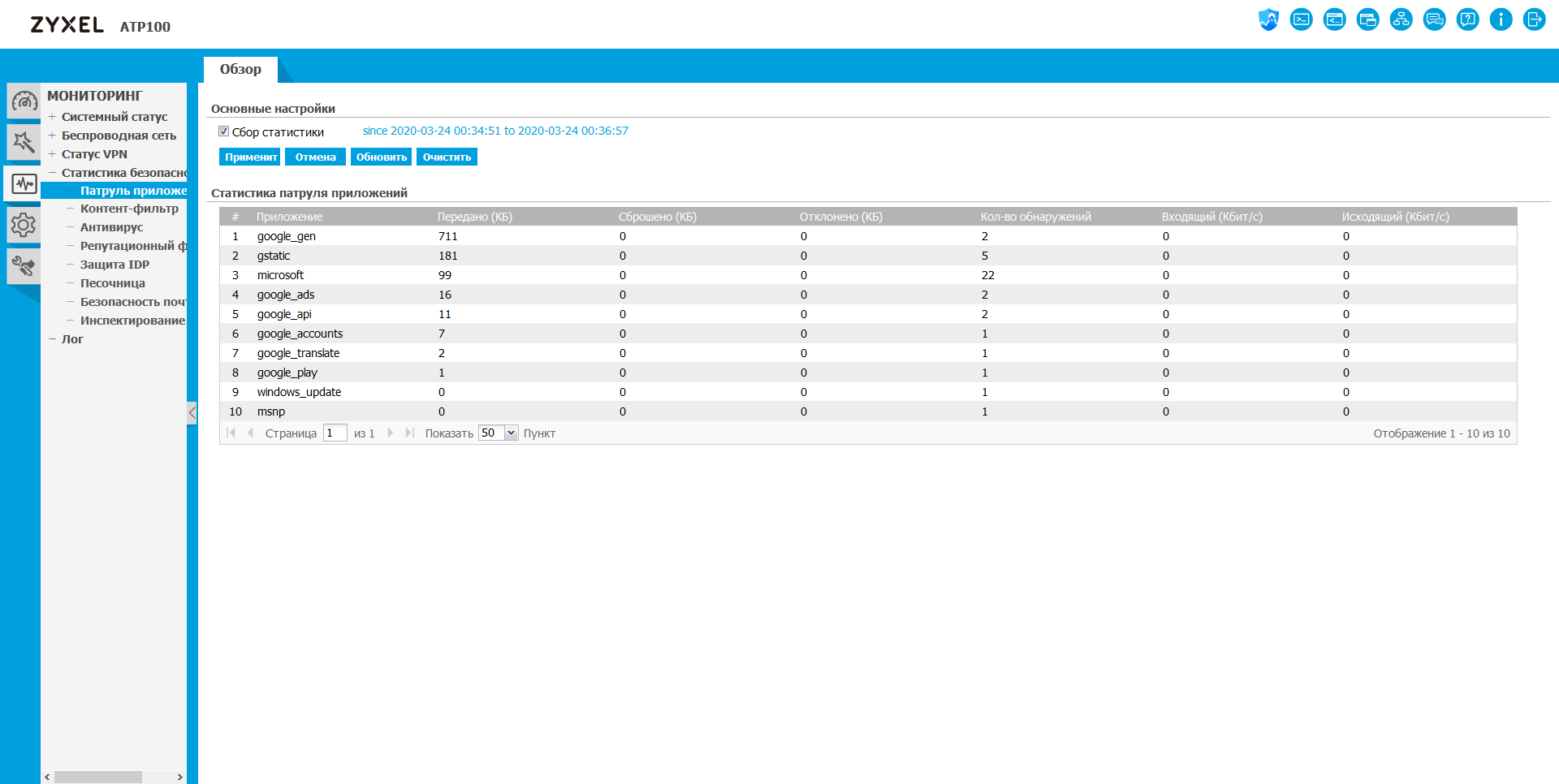Image resolution: width=1559 pixels, height=784 pixels.
Task: Open Безопасность почты statistics
Action: (x=133, y=302)
